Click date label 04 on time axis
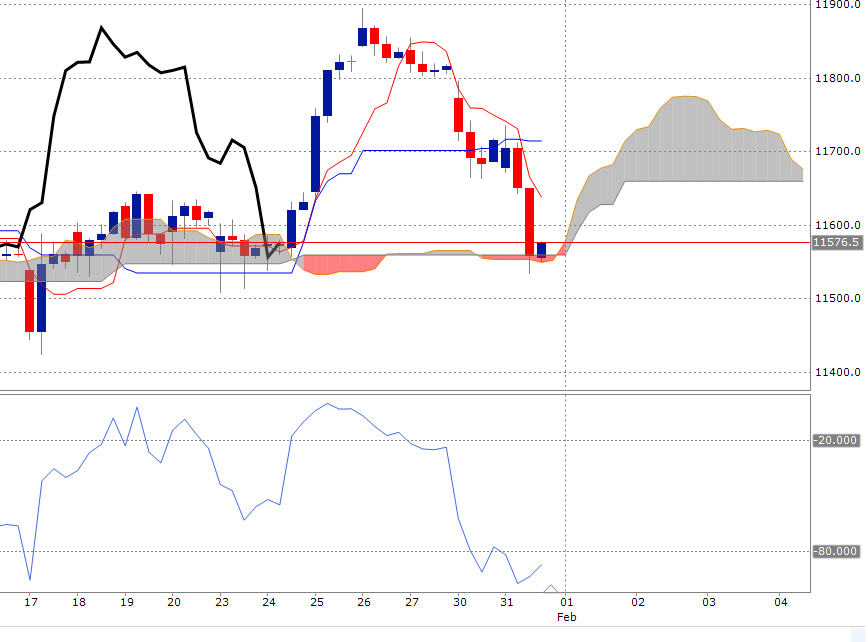 click(x=781, y=602)
